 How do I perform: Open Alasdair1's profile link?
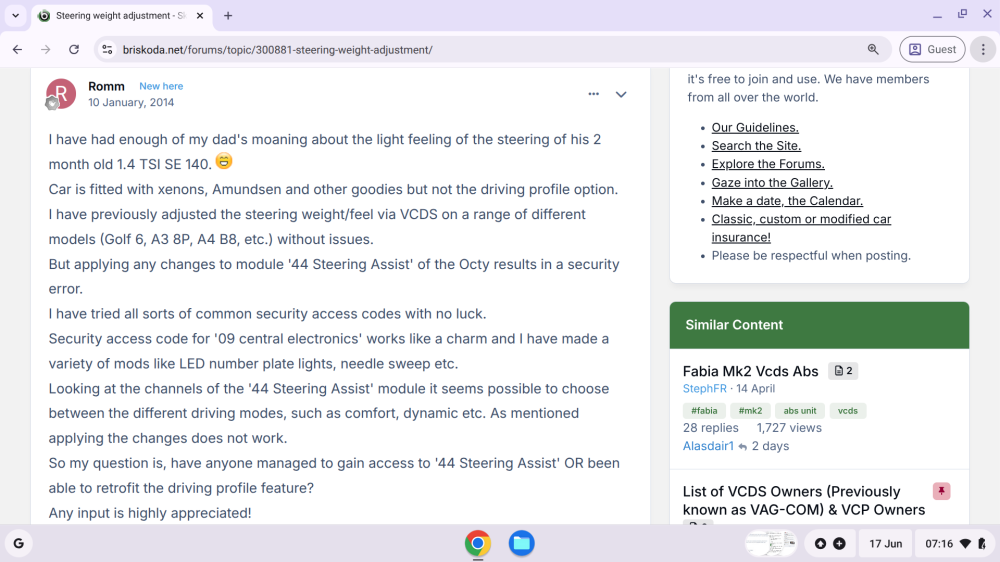[x=708, y=446]
